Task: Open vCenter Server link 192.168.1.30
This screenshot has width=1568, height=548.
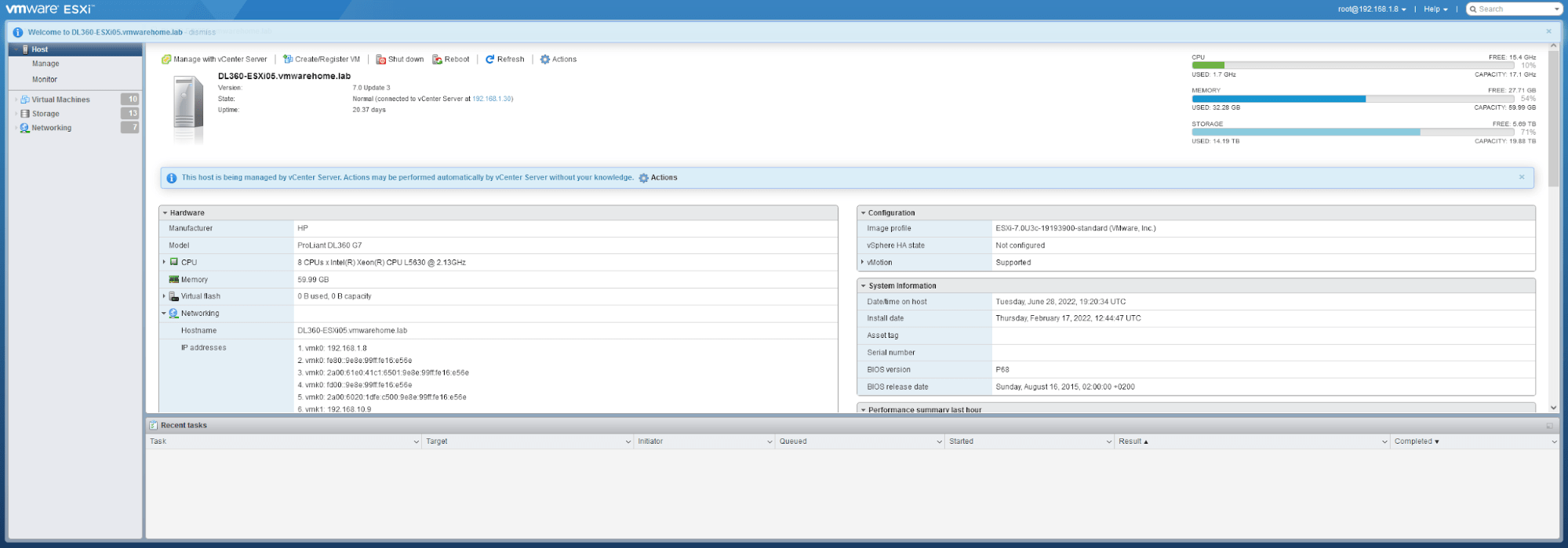Action: (x=491, y=99)
